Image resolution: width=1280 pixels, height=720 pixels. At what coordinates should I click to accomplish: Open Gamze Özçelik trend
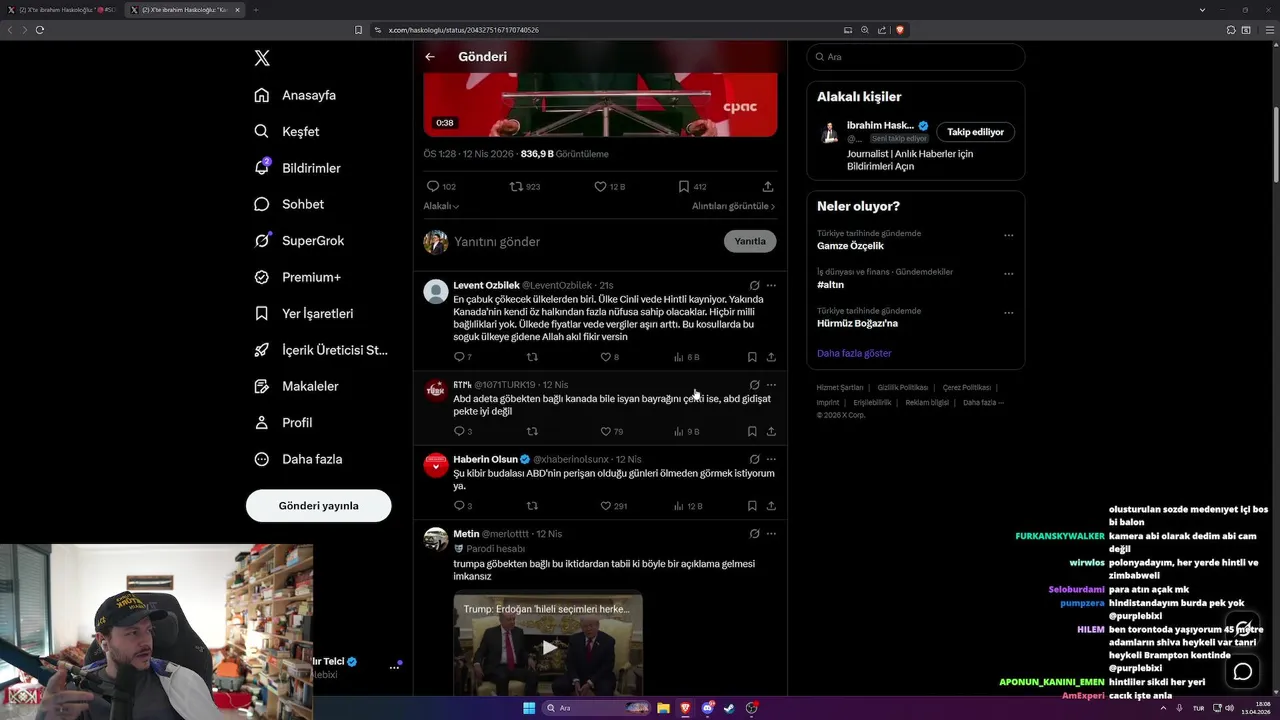(x=850, y=246)
